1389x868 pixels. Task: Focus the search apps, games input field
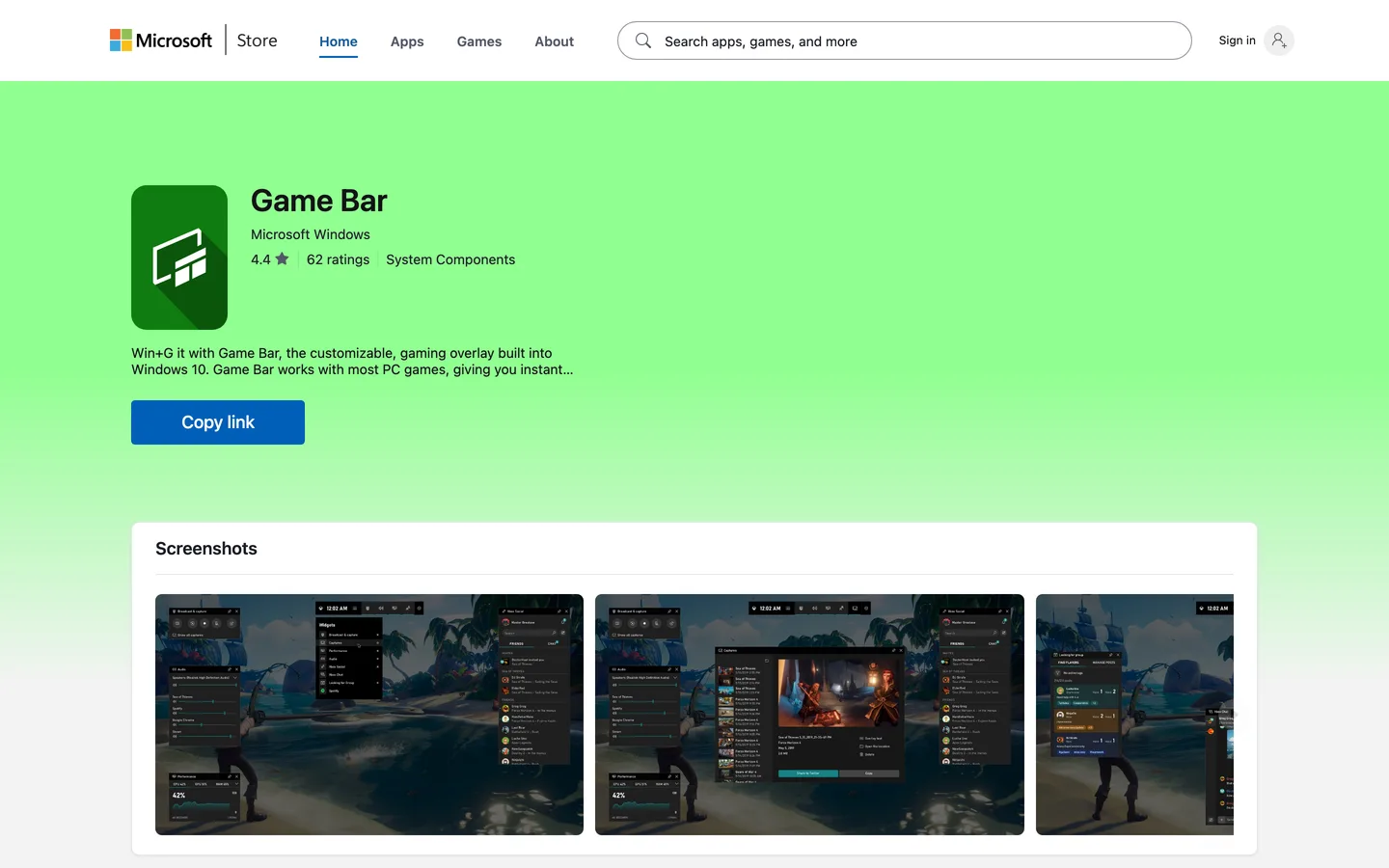[904, 41]
